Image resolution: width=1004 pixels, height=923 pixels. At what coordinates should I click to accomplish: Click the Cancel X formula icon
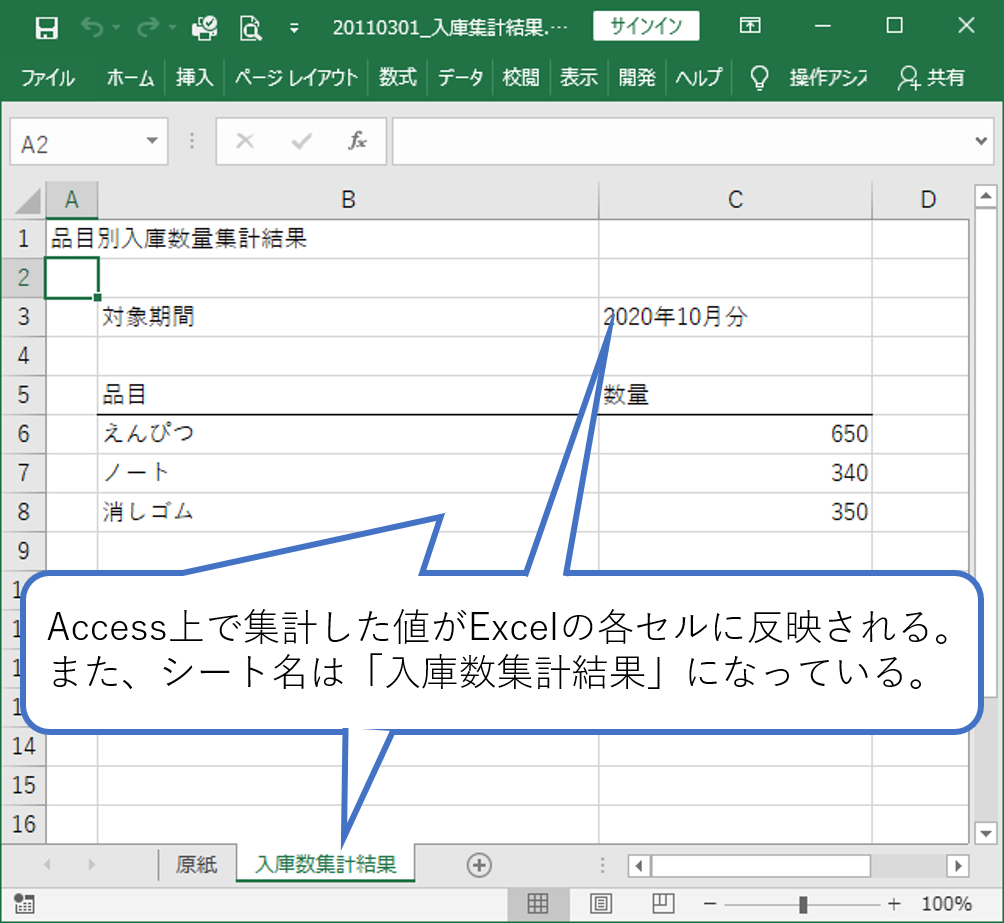(245, 141)
